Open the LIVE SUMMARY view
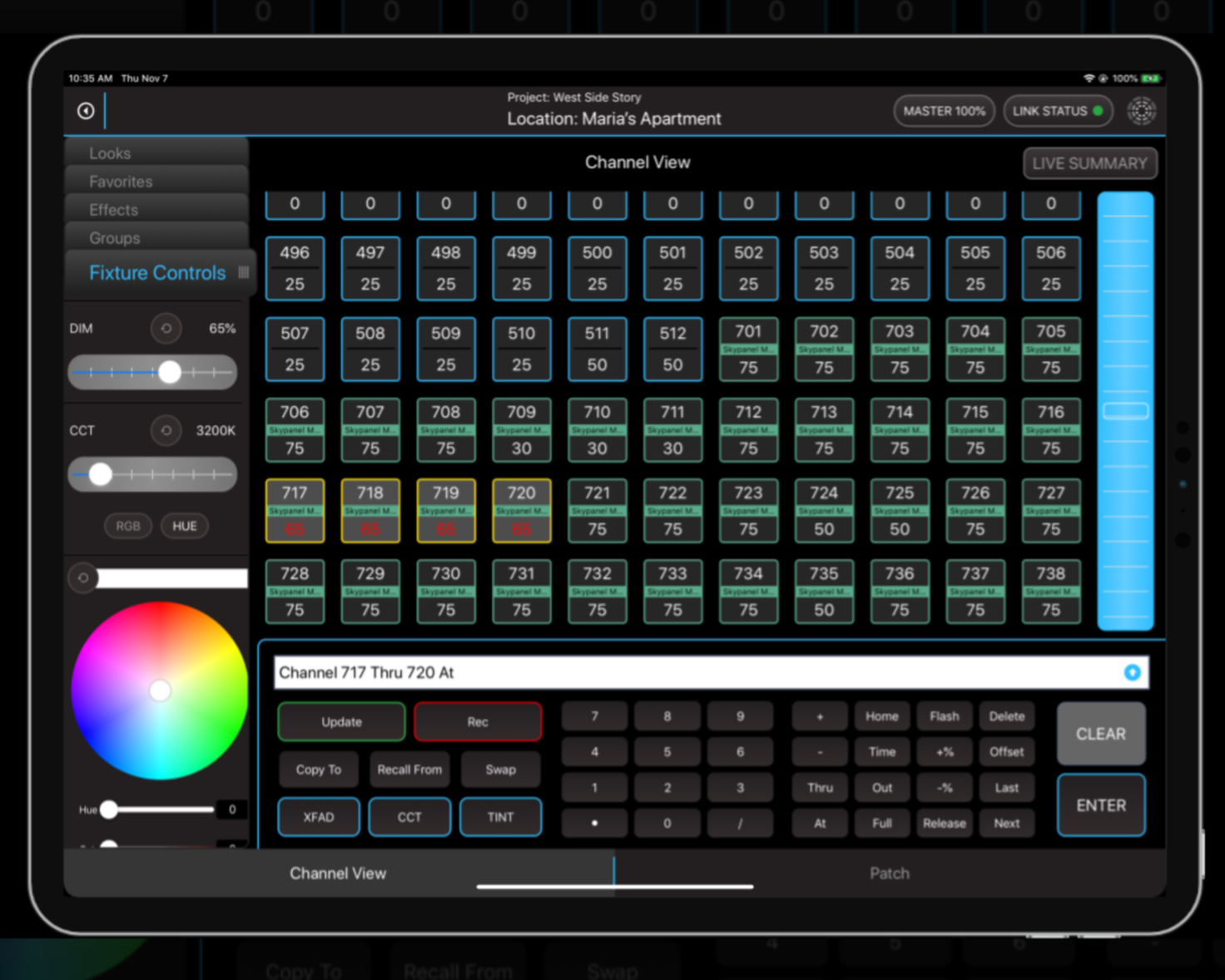Viewport: 1225px width, 980px height. coord(1089,163)
